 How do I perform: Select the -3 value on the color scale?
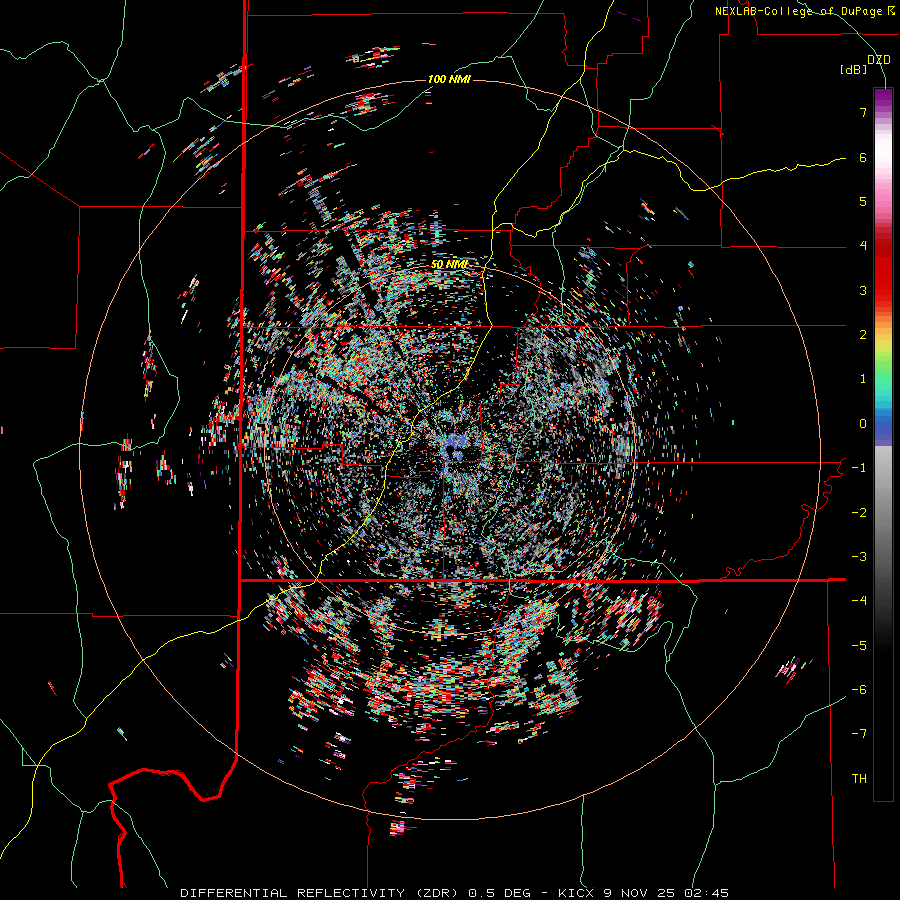tap(859, 557)
